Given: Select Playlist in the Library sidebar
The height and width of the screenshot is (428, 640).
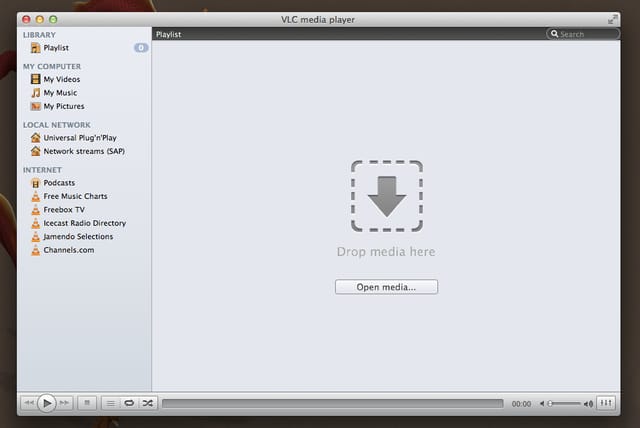Looking at the screenshot, I should [84, 48].
